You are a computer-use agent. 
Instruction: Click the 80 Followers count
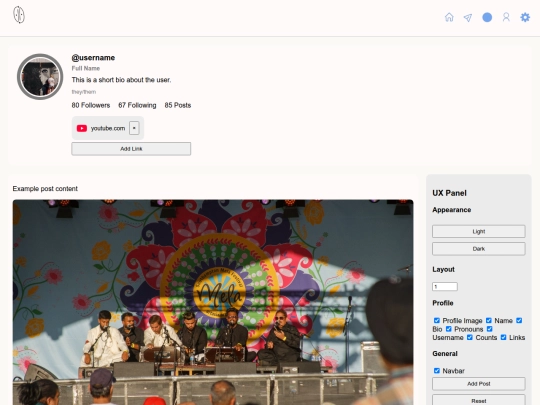(91, 105)
